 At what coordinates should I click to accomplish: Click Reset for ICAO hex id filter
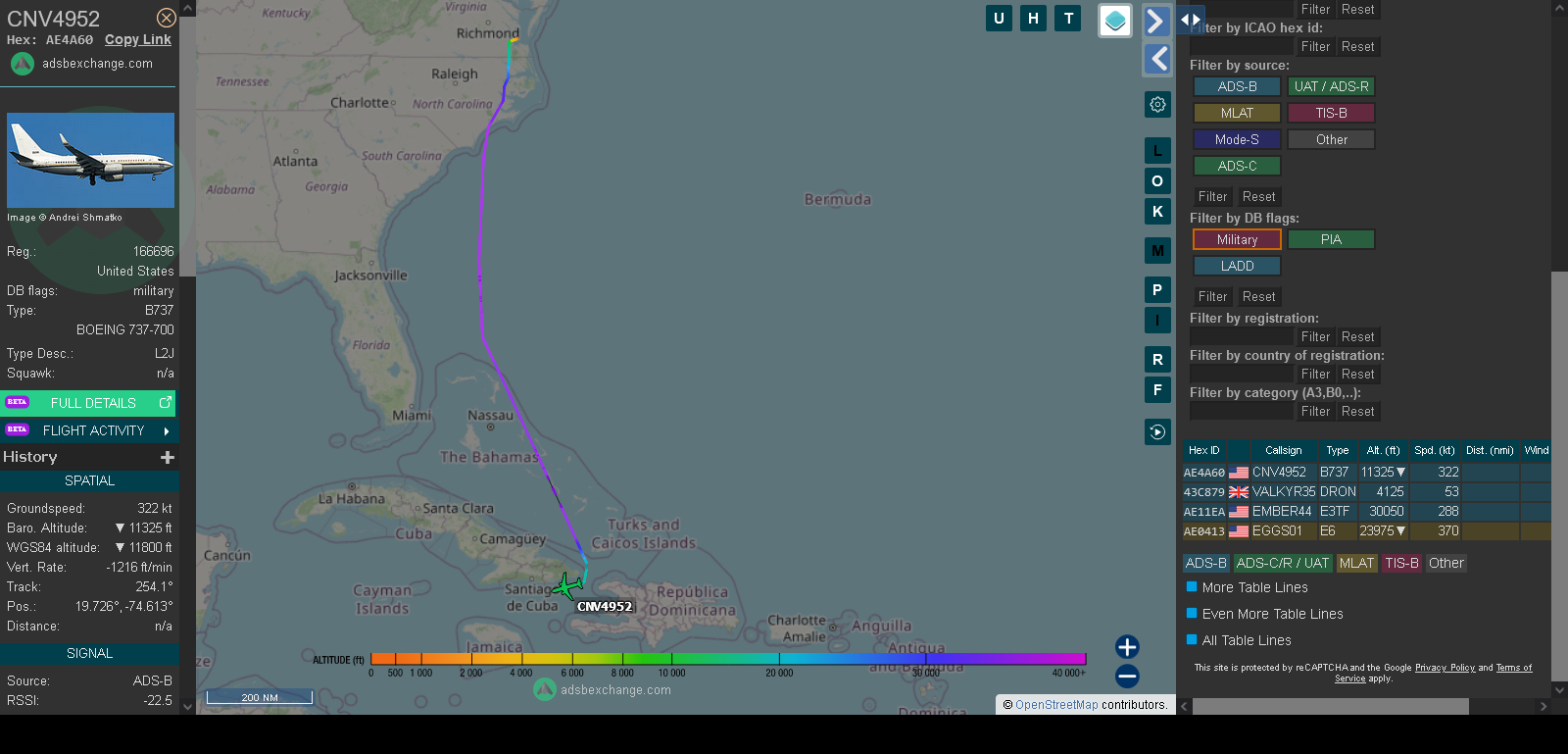coord(1357,46)
